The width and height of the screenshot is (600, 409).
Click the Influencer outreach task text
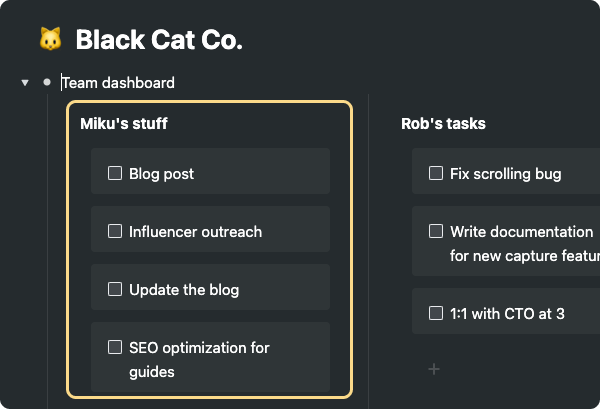click(195, 232)
